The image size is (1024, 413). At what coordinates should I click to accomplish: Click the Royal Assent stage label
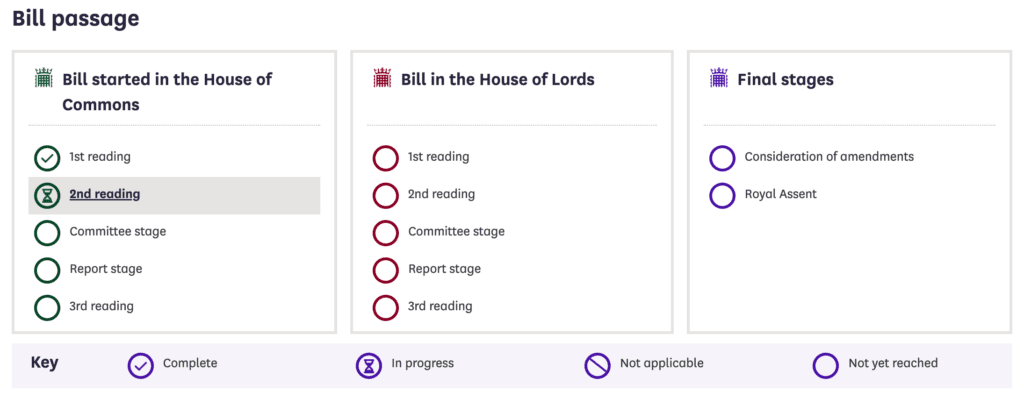[780, 194]
